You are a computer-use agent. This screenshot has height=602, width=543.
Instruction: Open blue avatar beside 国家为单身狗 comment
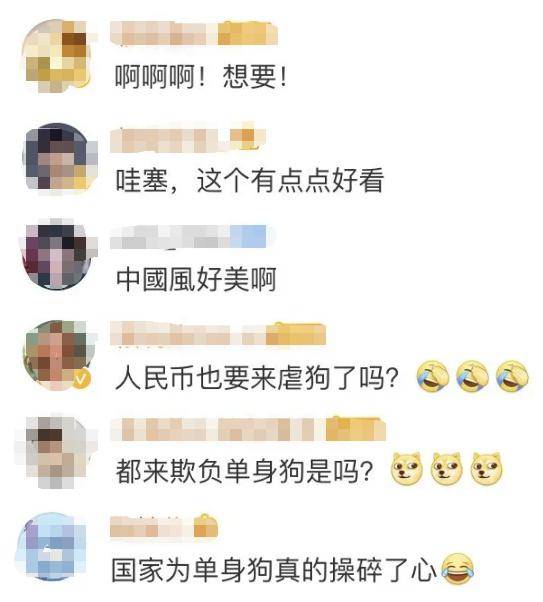(54, 546)
